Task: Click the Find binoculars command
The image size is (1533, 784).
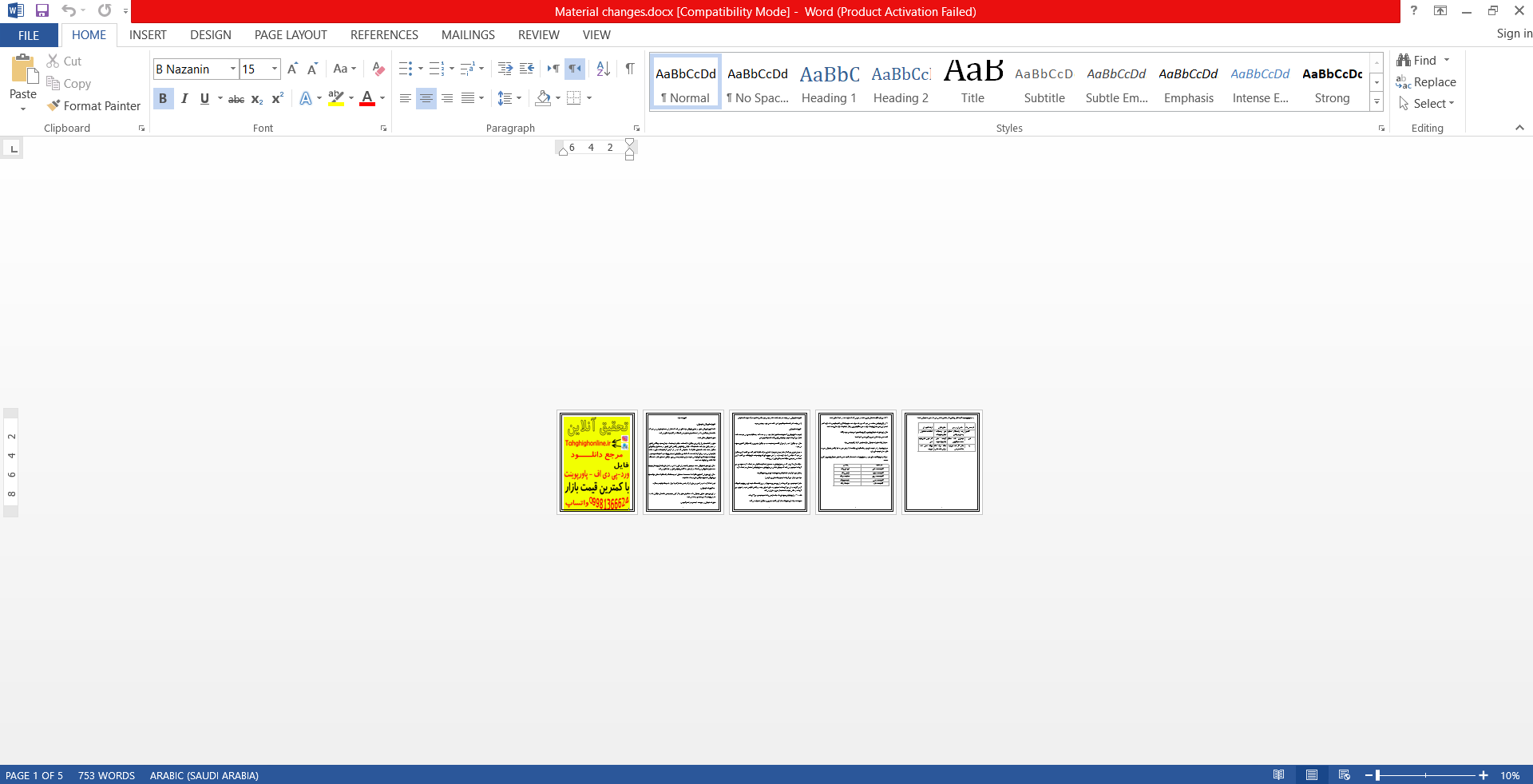Action: coord(1416,61)
